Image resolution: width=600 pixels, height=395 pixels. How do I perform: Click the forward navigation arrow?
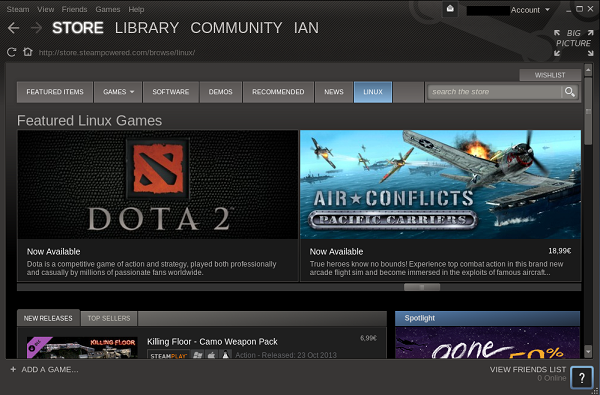[x=36, y=28]
